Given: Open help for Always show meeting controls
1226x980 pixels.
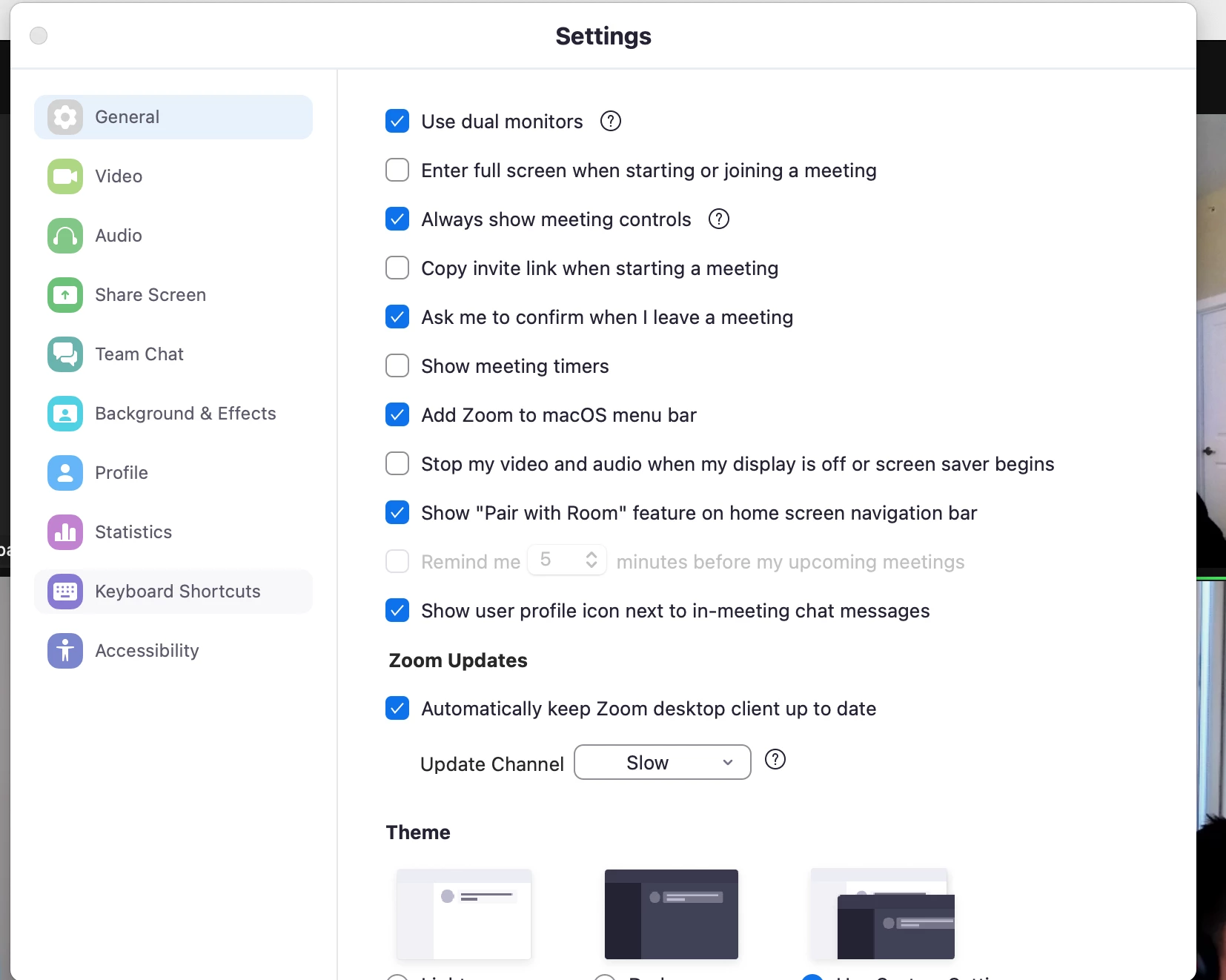Looking at the screenshot, I should point(719,219).
